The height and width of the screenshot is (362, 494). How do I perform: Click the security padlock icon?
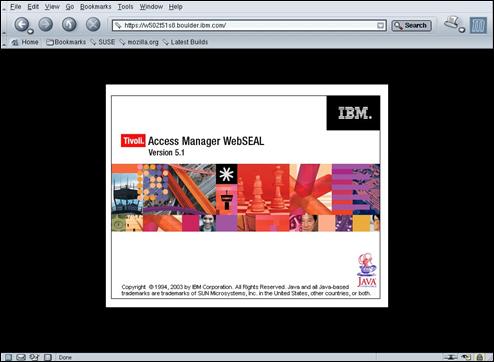(480, 357)
